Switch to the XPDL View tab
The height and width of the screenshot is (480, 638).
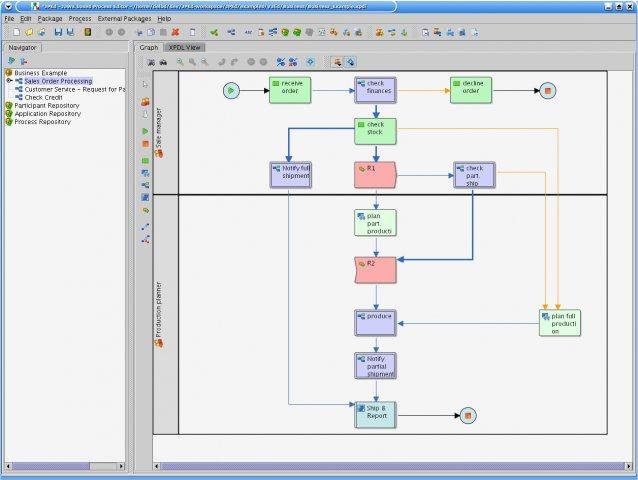tap(183, 47)
